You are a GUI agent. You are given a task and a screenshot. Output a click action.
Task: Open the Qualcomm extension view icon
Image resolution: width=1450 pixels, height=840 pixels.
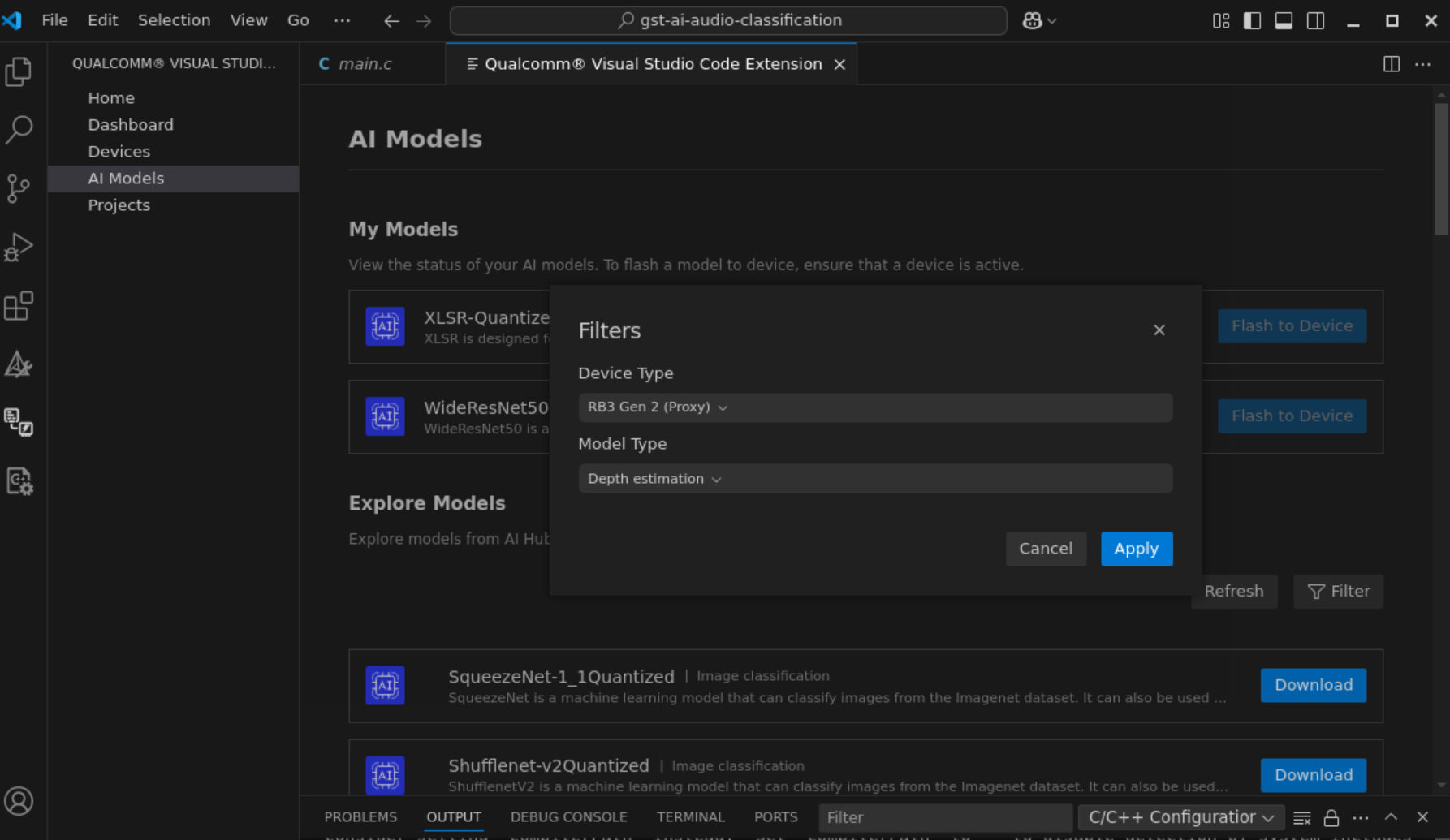[x=19, y=422]
